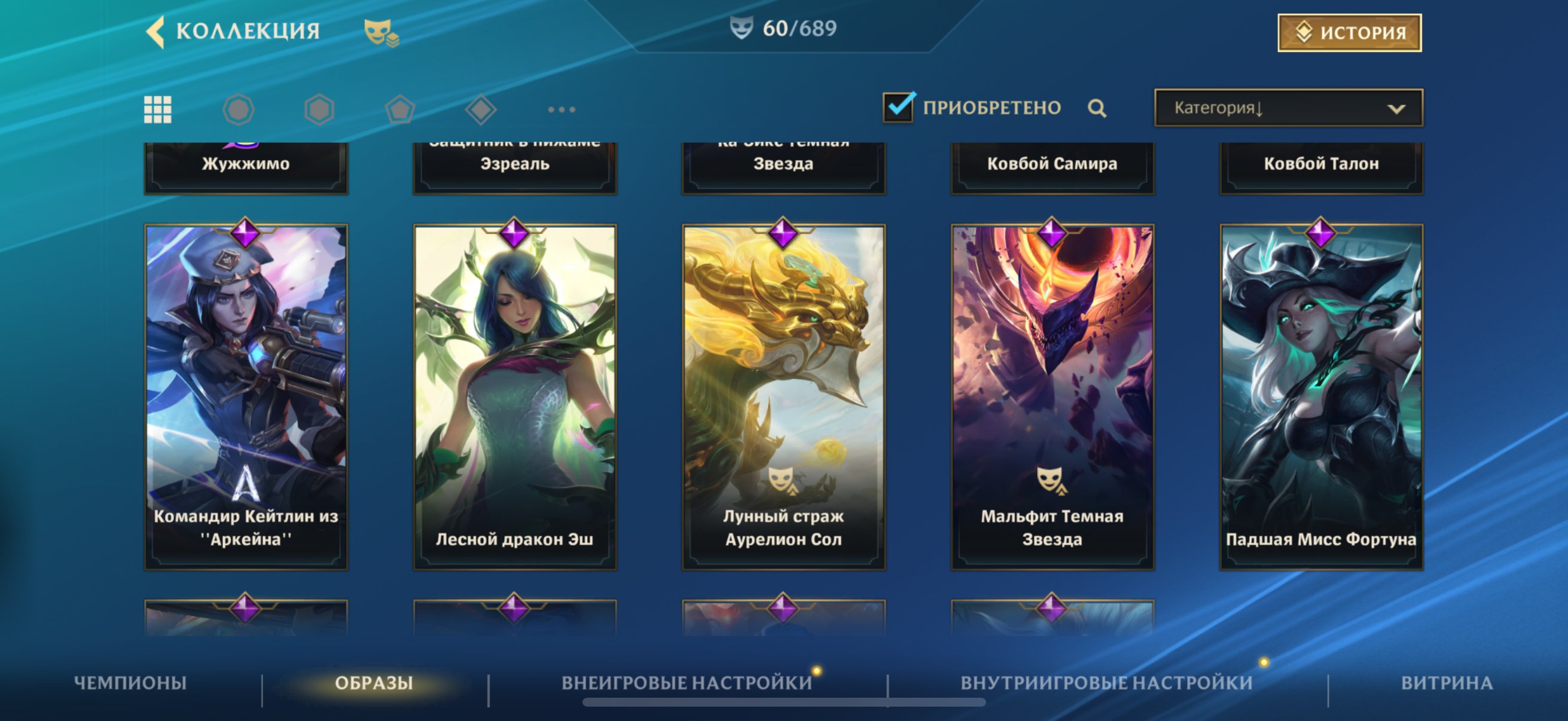Switch to the Чемпионы tab
This screenshot has width=1568, height=721.
(x=130, y=683)
